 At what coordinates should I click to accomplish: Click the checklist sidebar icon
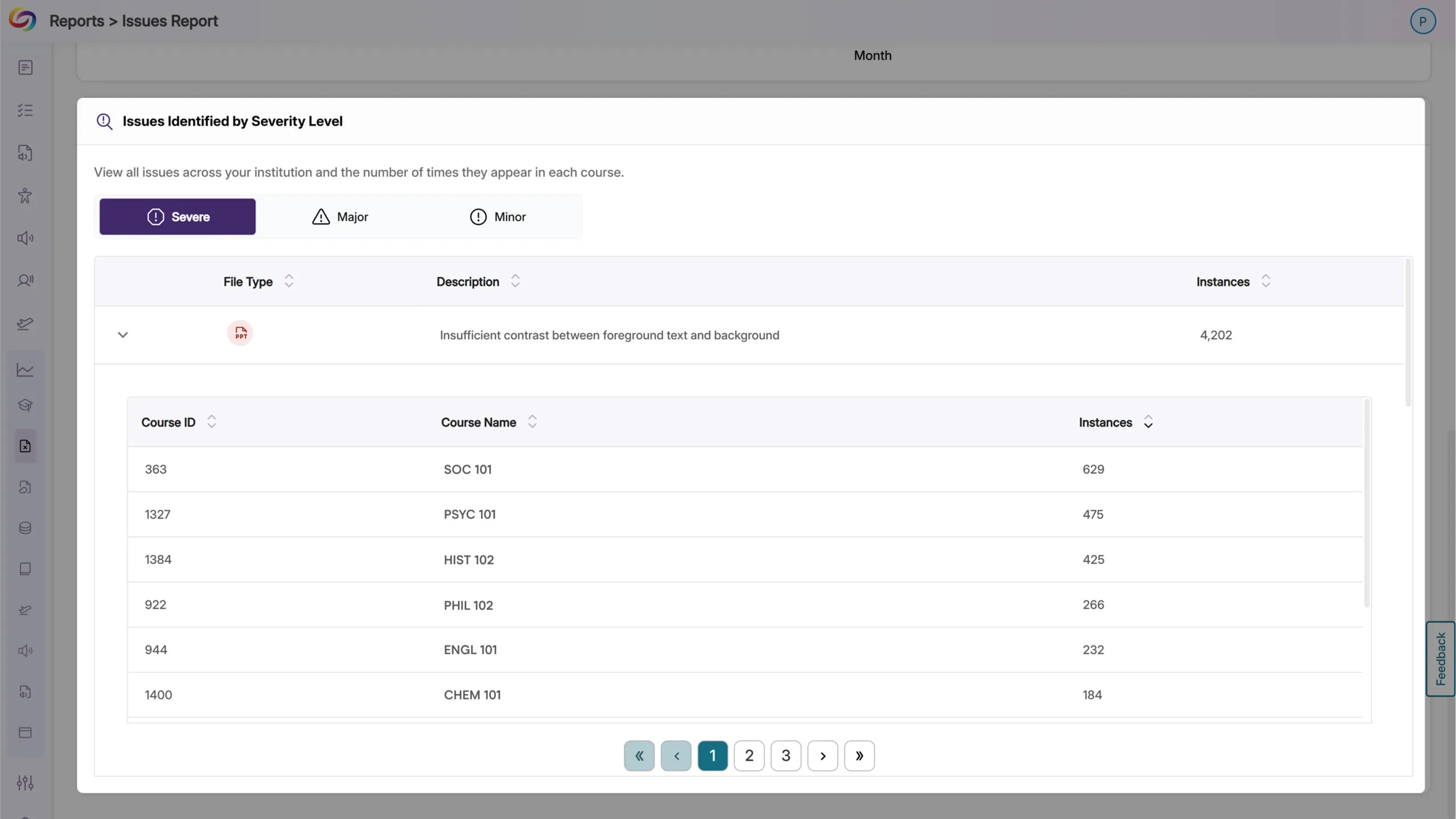point(25,110)
